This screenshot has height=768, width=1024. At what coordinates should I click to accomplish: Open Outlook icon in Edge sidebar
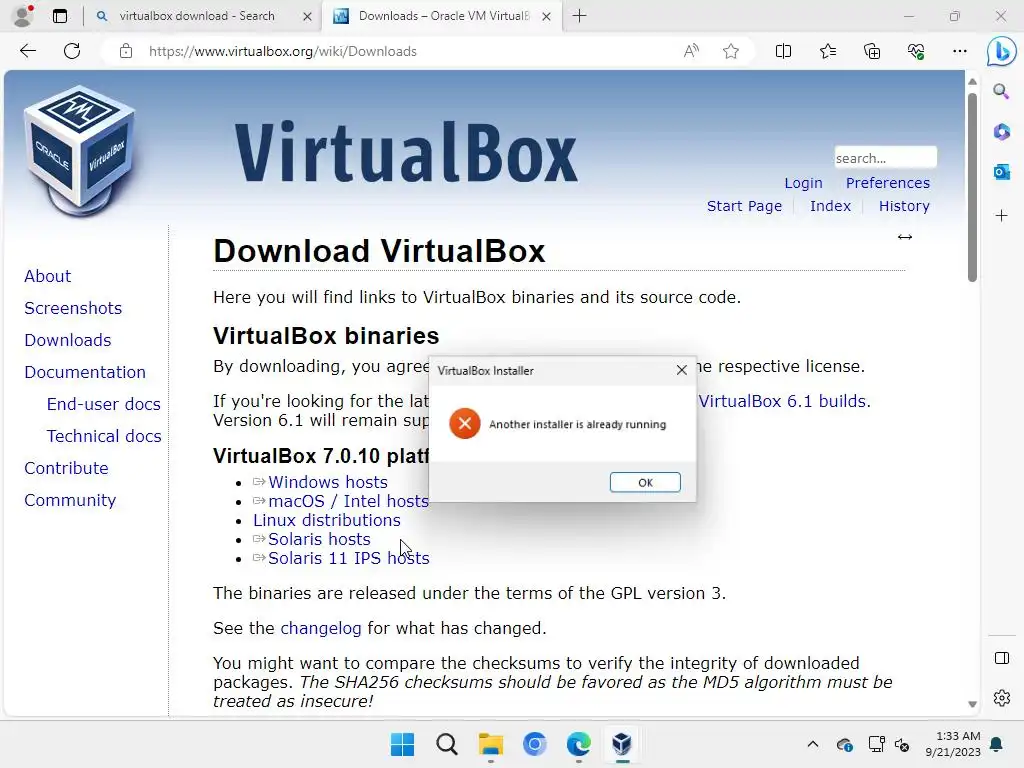(x=1001, y=172)
